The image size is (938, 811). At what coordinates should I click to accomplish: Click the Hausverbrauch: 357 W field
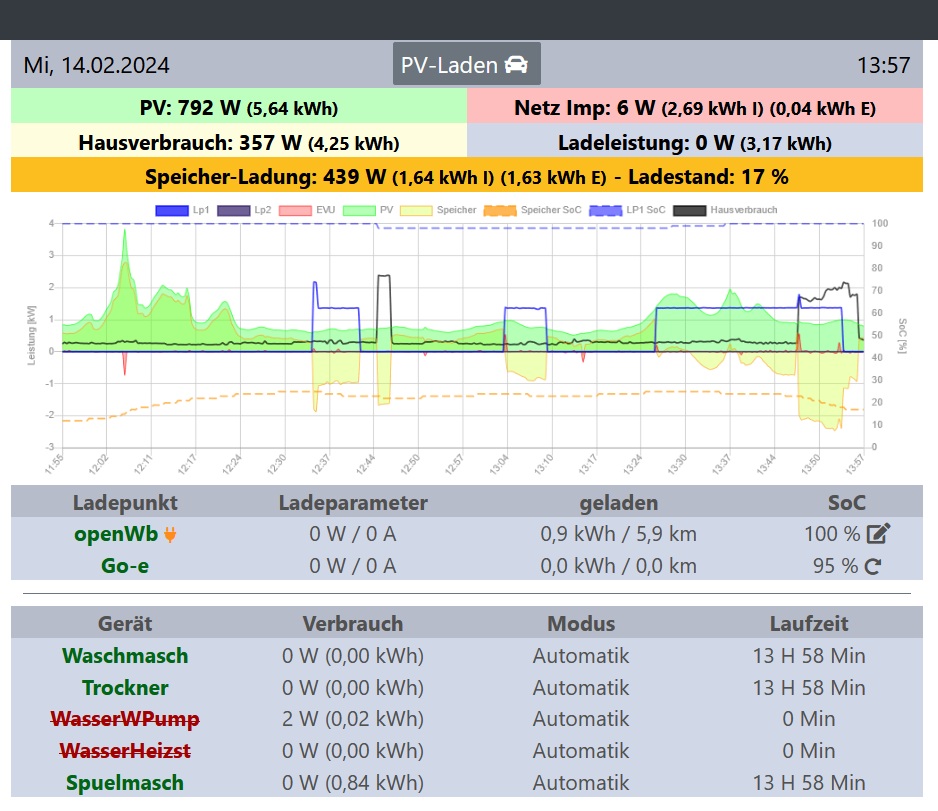[x=239, y=141]
